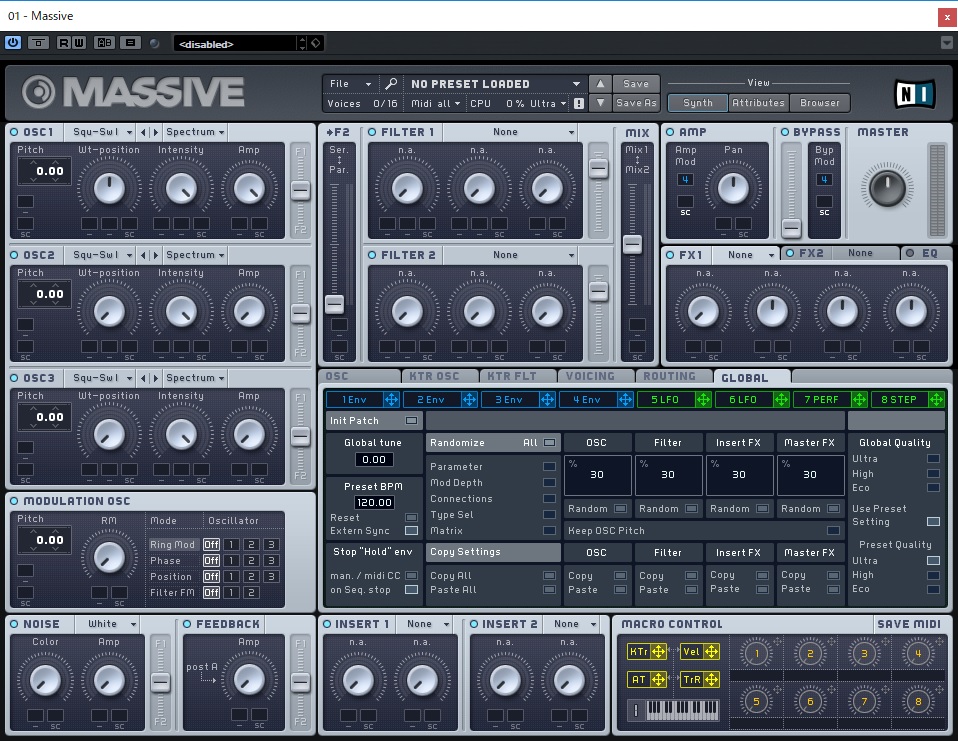This screenshot has height=741, width=958.
Task: Click the OSC1 next wavetable arrow
Action: [155, 132]
